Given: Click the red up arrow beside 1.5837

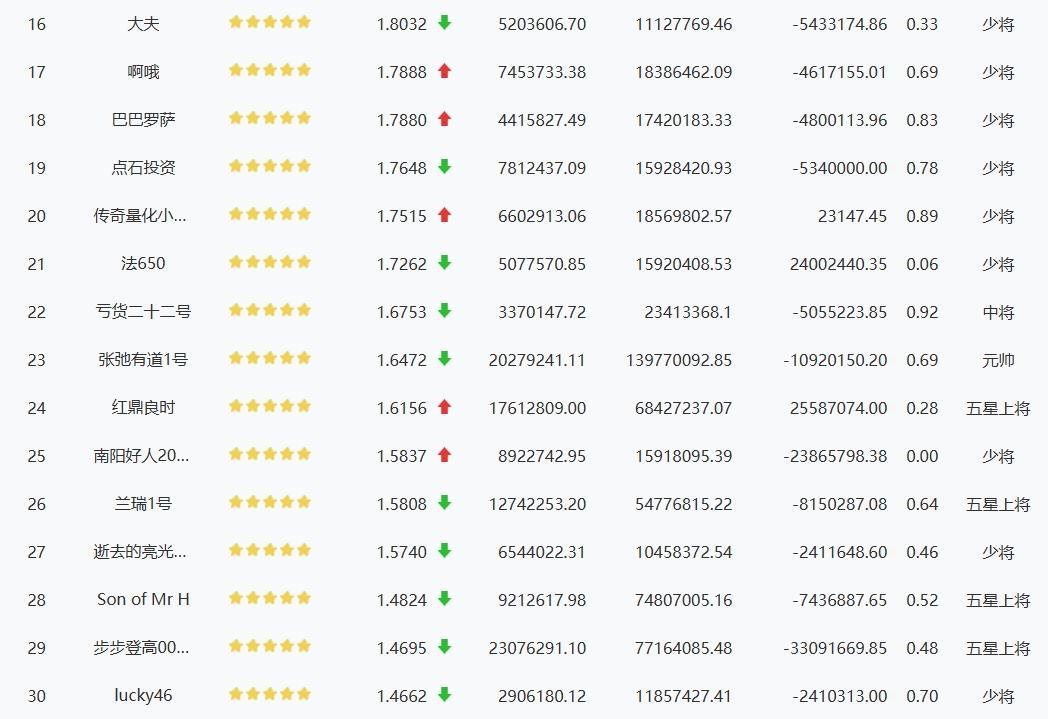Looking at the screenshot, I should [x=444, y=455].
